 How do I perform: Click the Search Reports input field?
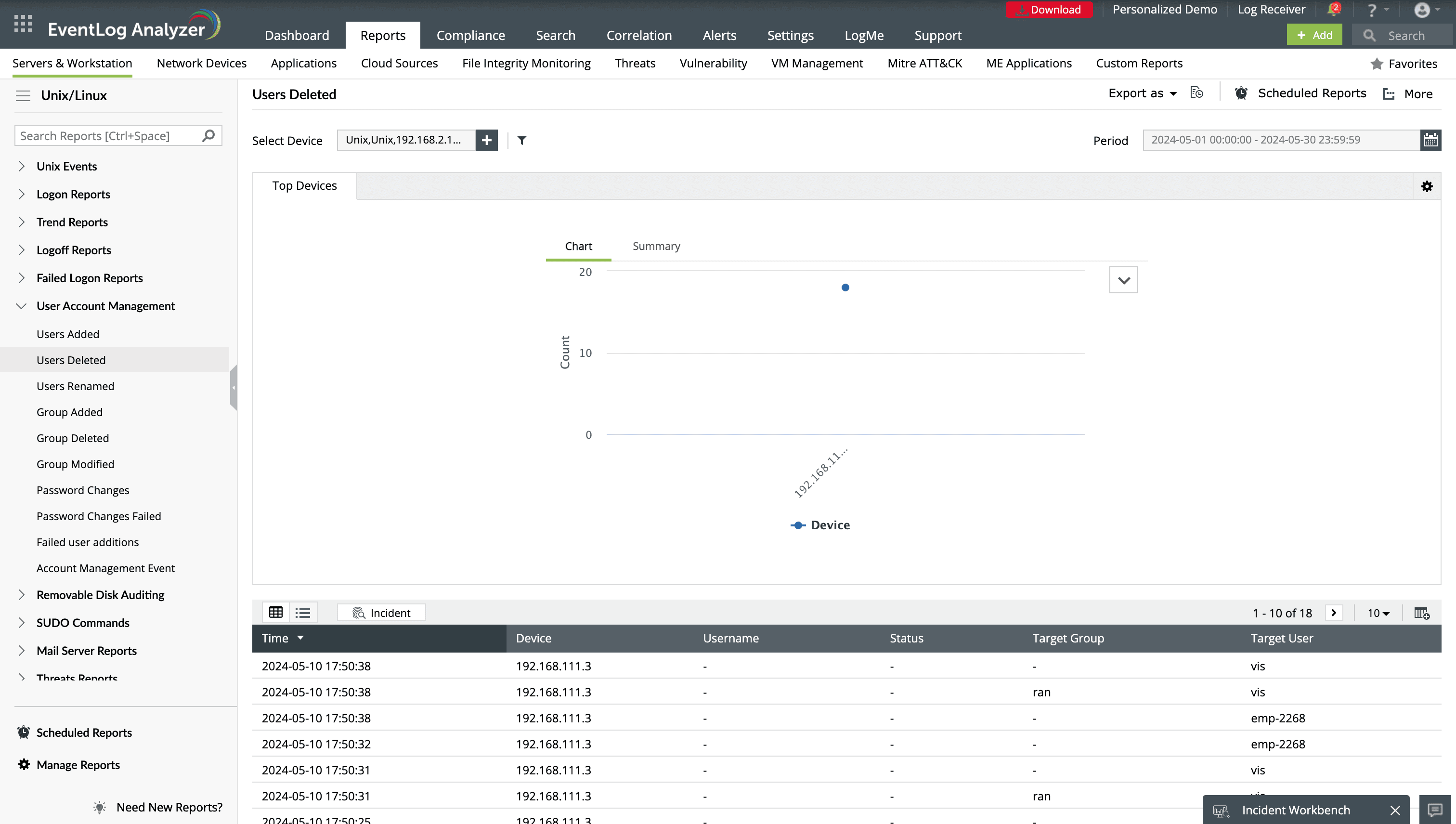(x=107, y=136)
